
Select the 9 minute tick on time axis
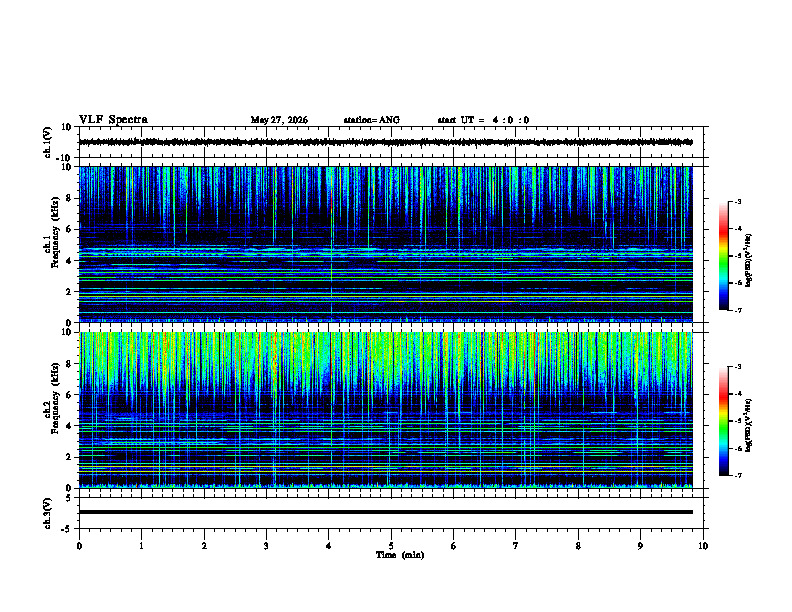click(x=640, y=546)
